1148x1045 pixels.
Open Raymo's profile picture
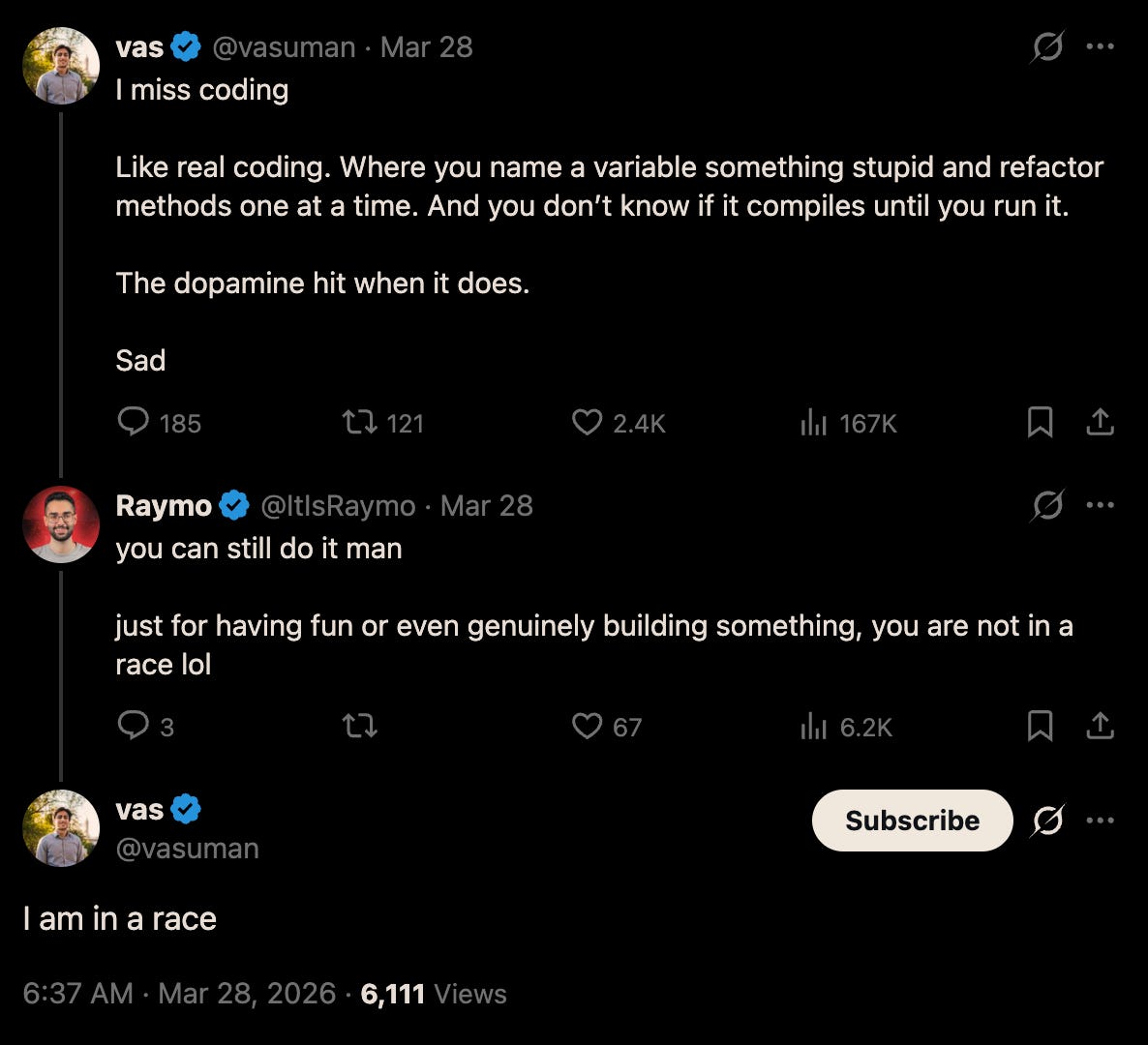point(61,524)
